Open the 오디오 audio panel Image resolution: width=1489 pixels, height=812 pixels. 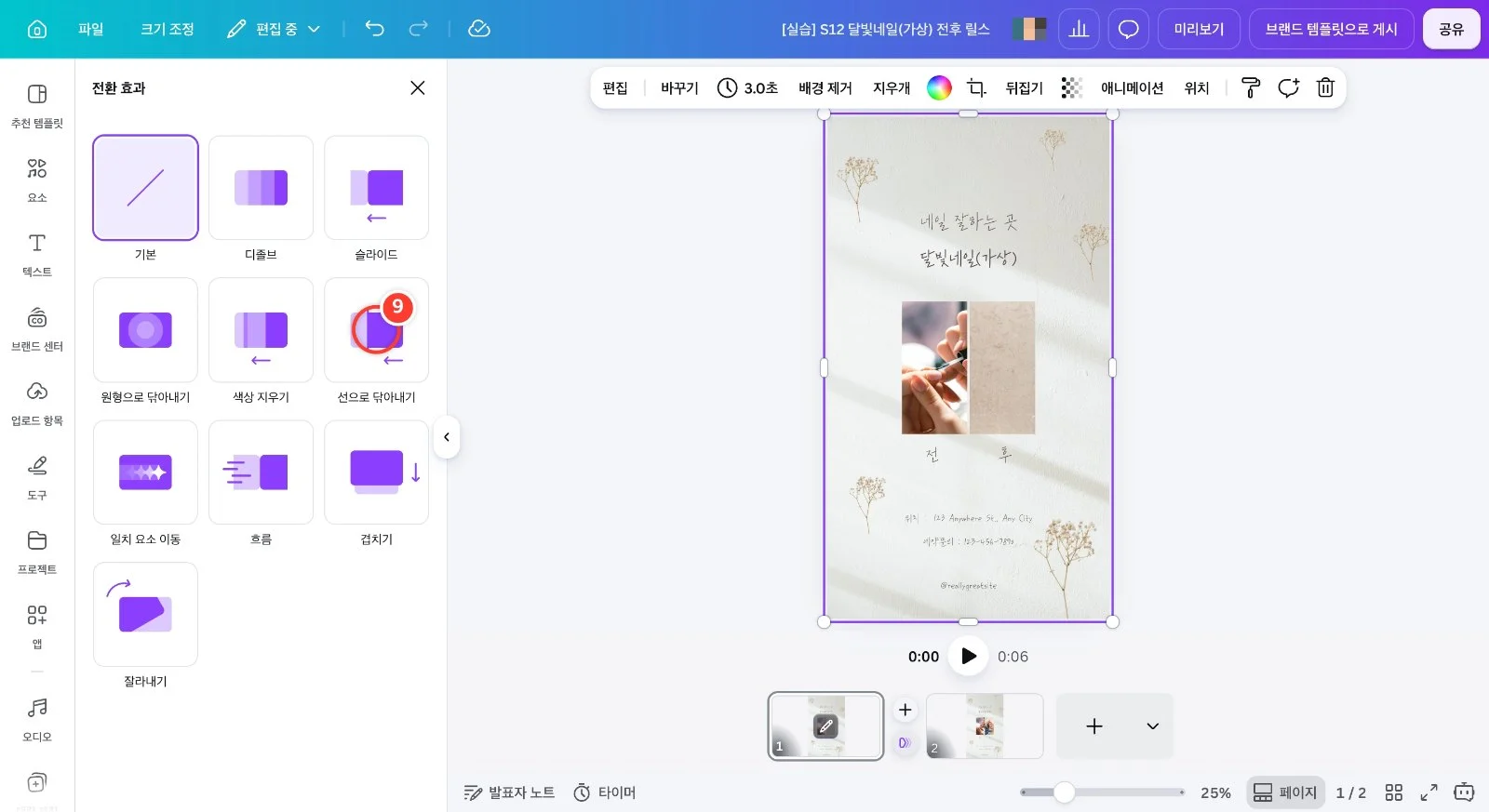(37, 720)
